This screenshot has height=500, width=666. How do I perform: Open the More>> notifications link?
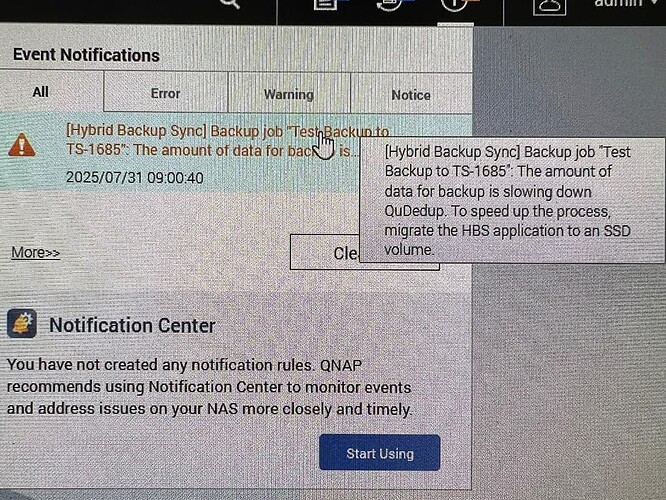coord(36,252)
